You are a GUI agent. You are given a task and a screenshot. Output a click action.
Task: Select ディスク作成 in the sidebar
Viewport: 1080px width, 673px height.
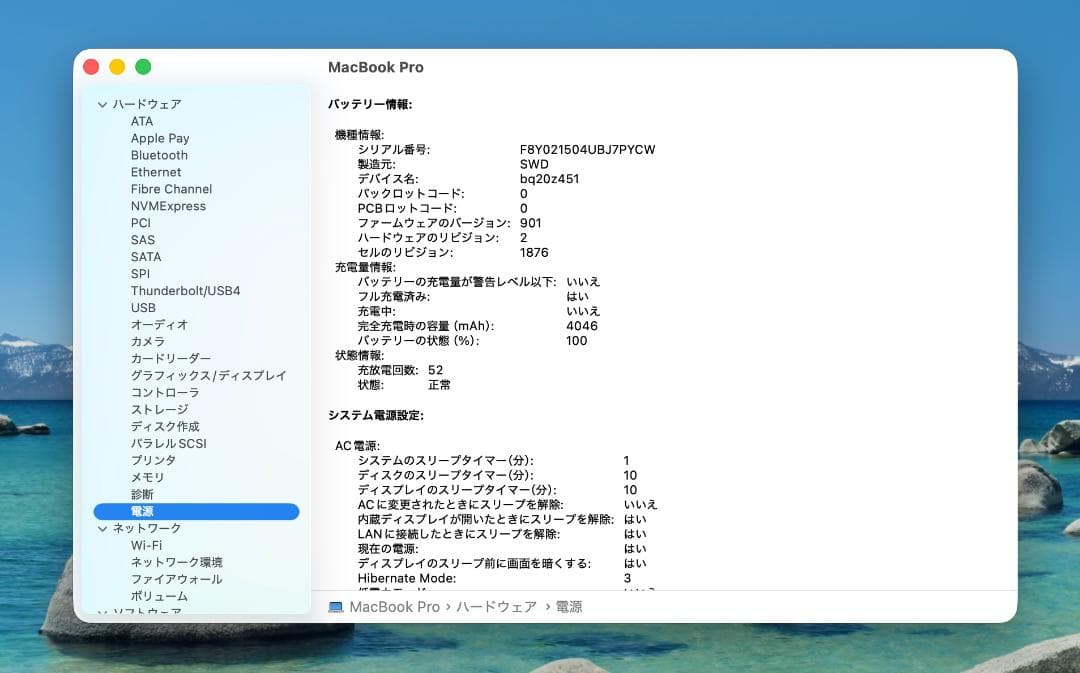click(x=165, y=426)
